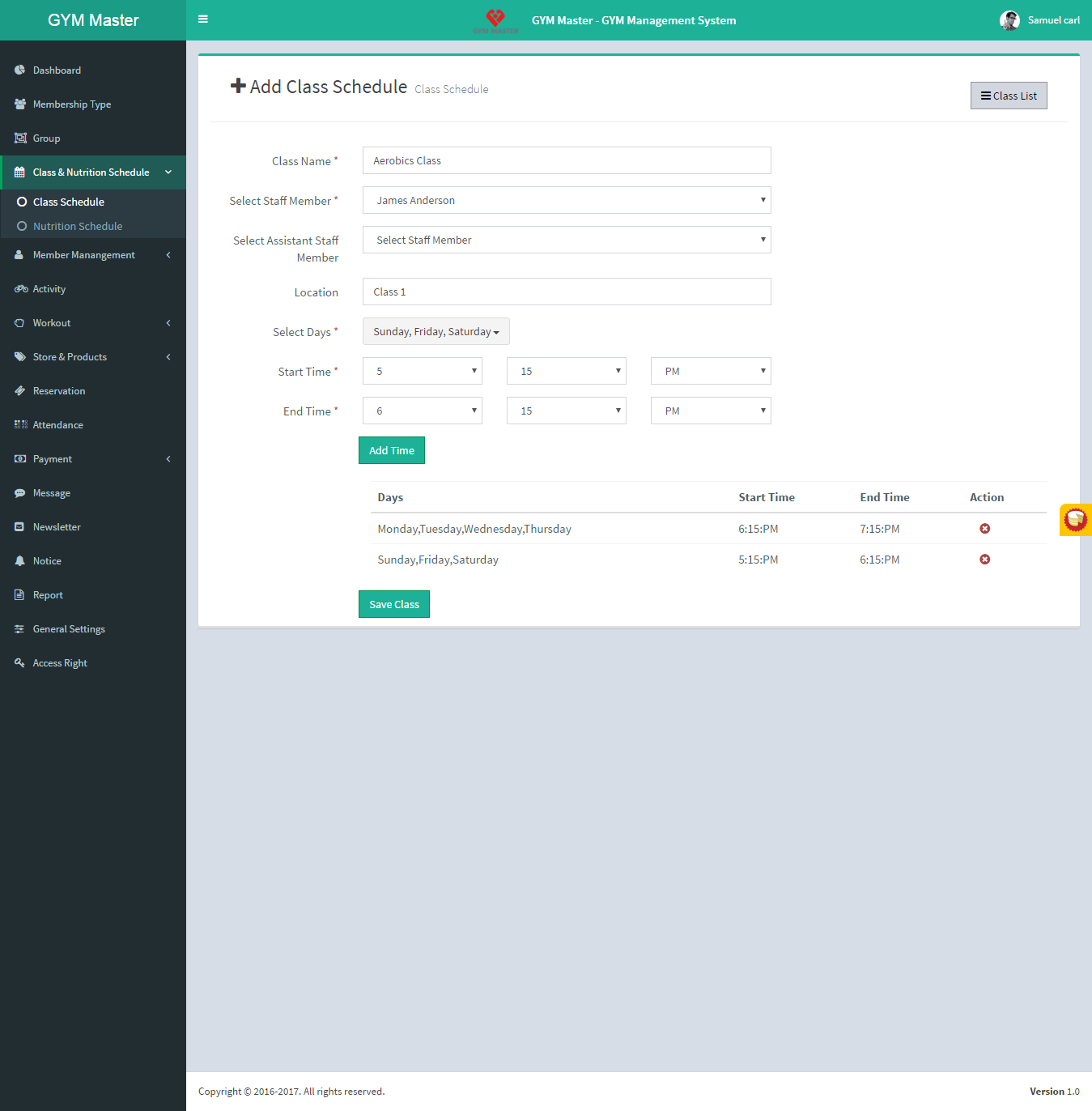The height and width of the screenshot is (1111, 1092).
Task: Click the Message chat bubble icon
Action: [19, 493]
